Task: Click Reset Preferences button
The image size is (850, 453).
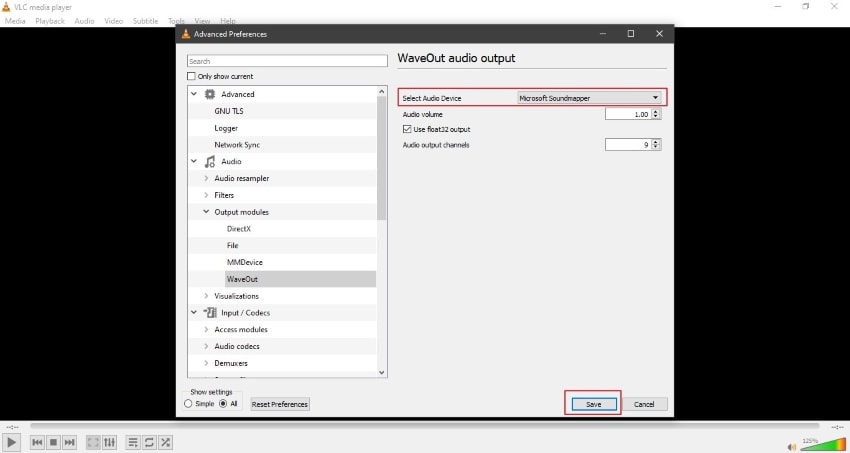Action: [x=280, y=404]
